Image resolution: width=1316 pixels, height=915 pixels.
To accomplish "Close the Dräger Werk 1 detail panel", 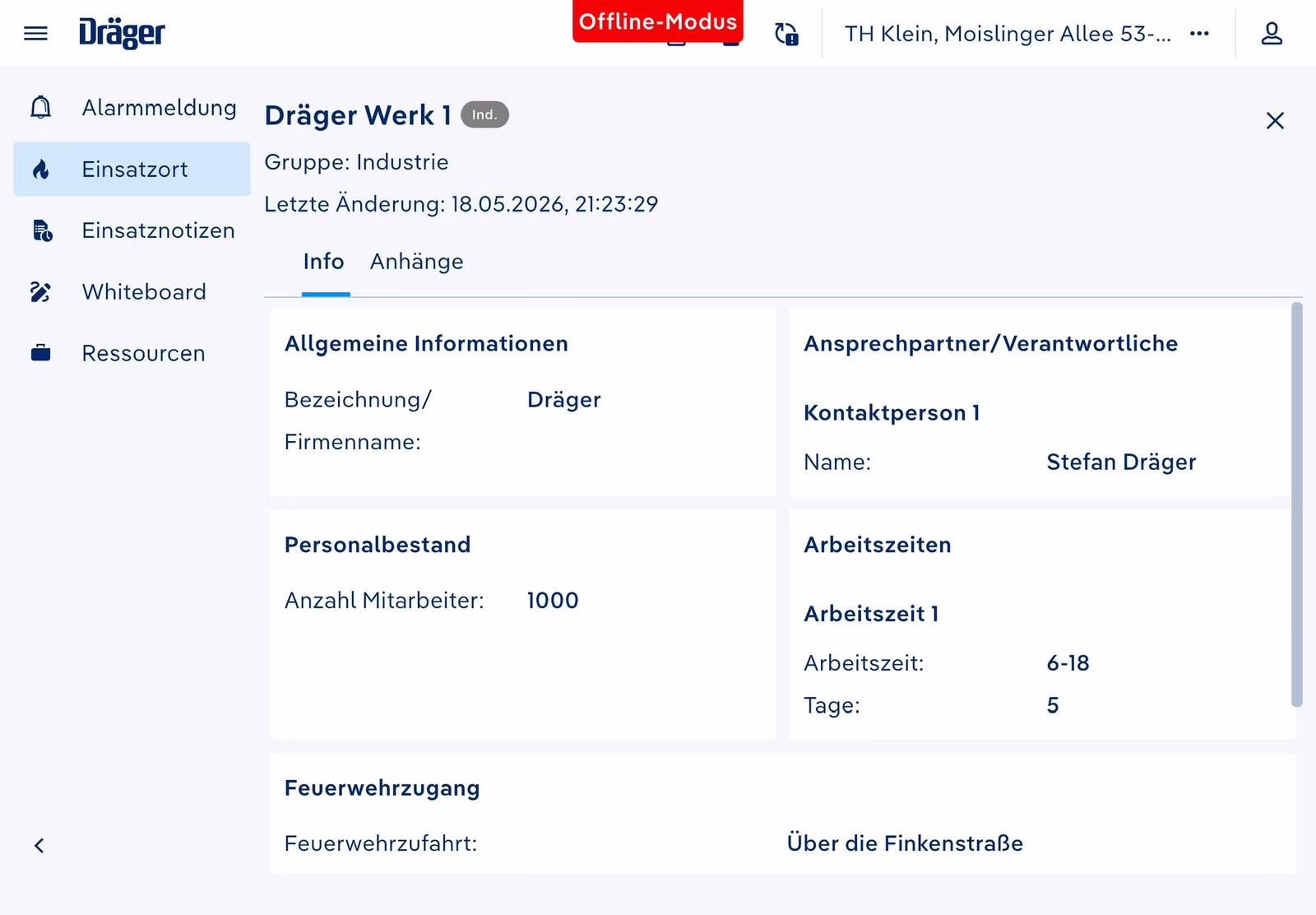I will [1275, 121].
